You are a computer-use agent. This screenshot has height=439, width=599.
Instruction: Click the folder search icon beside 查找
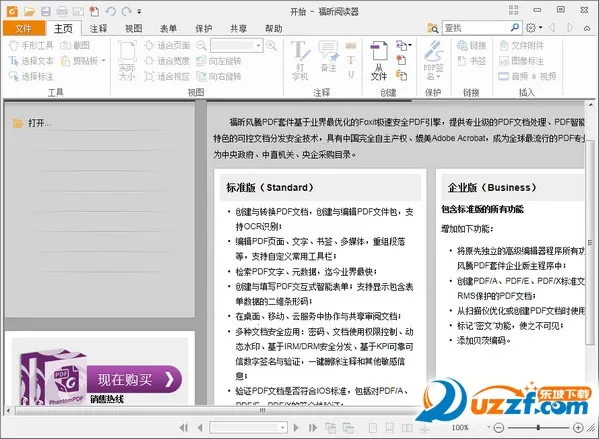pos(433,28)
